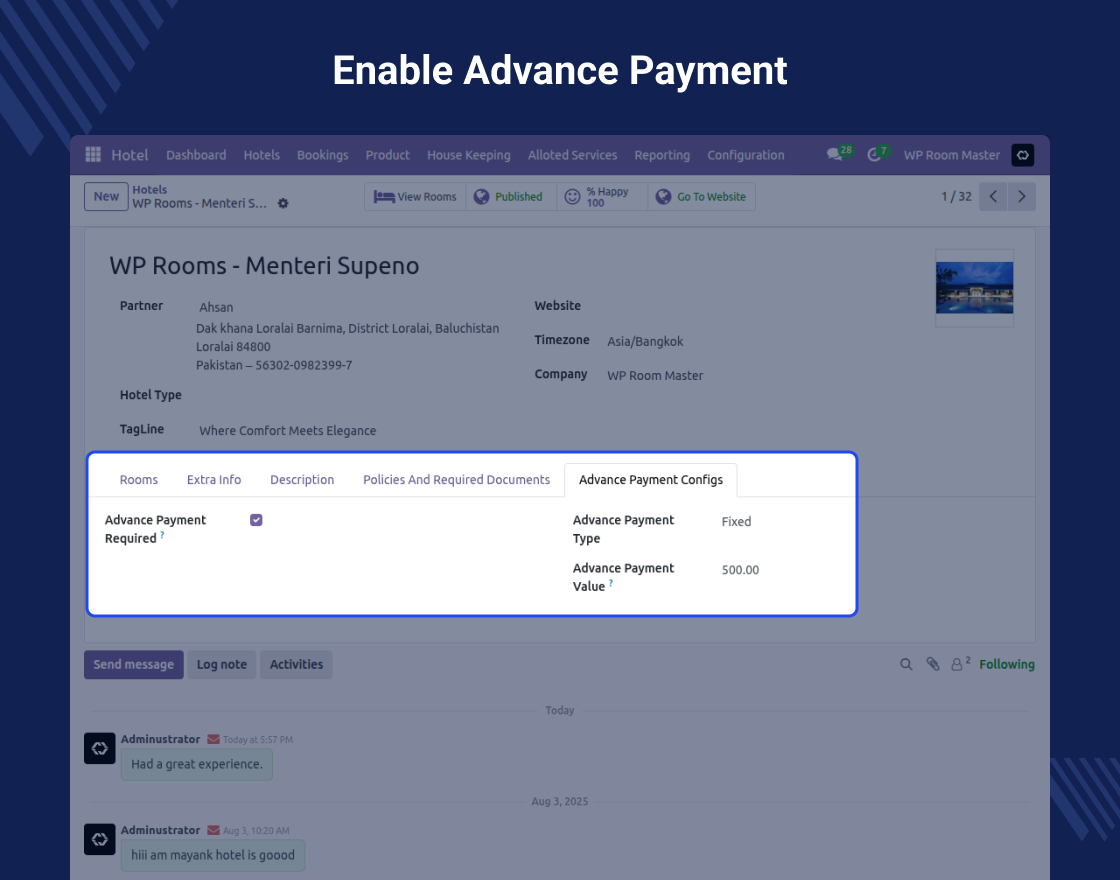Click the Go To Website button
1120x880 pixels.
(701, 197)
